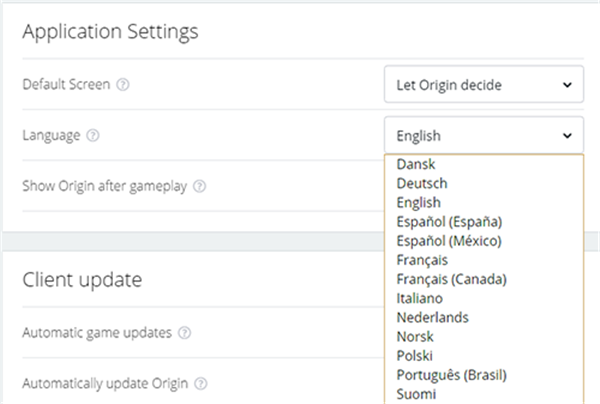Select Suomi at the bottom of list
This screenshot has height=404, width=600.
pos(416,394)
